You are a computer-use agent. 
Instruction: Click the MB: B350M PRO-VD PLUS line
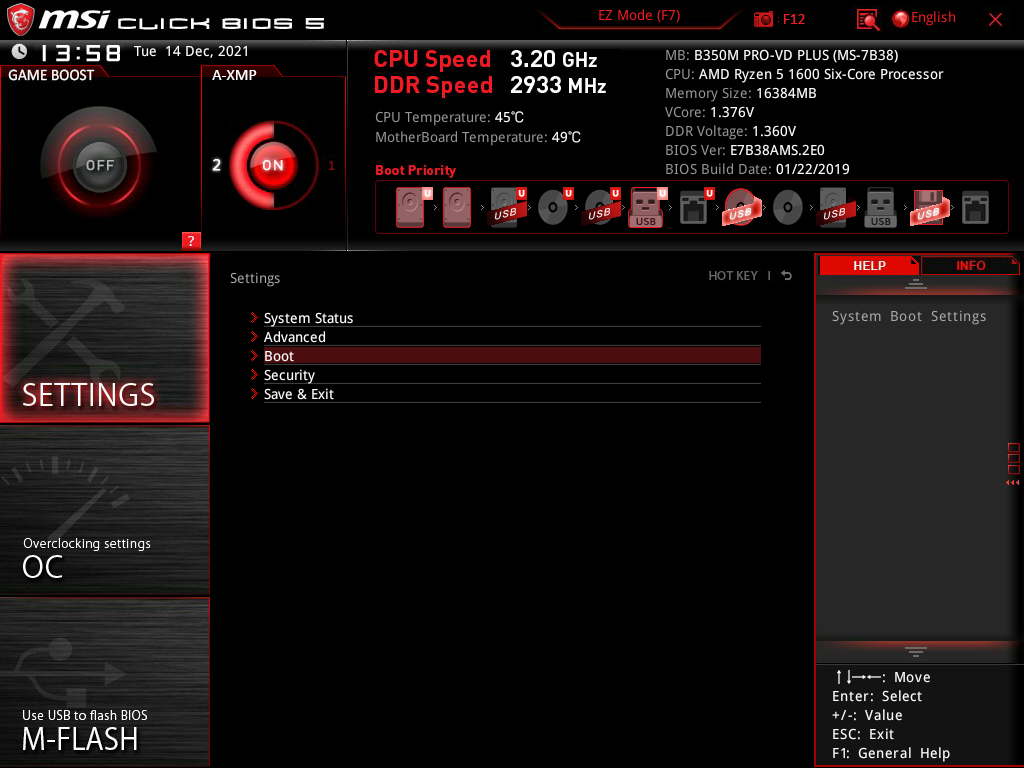pyautogui.click(x=781, y=55)
